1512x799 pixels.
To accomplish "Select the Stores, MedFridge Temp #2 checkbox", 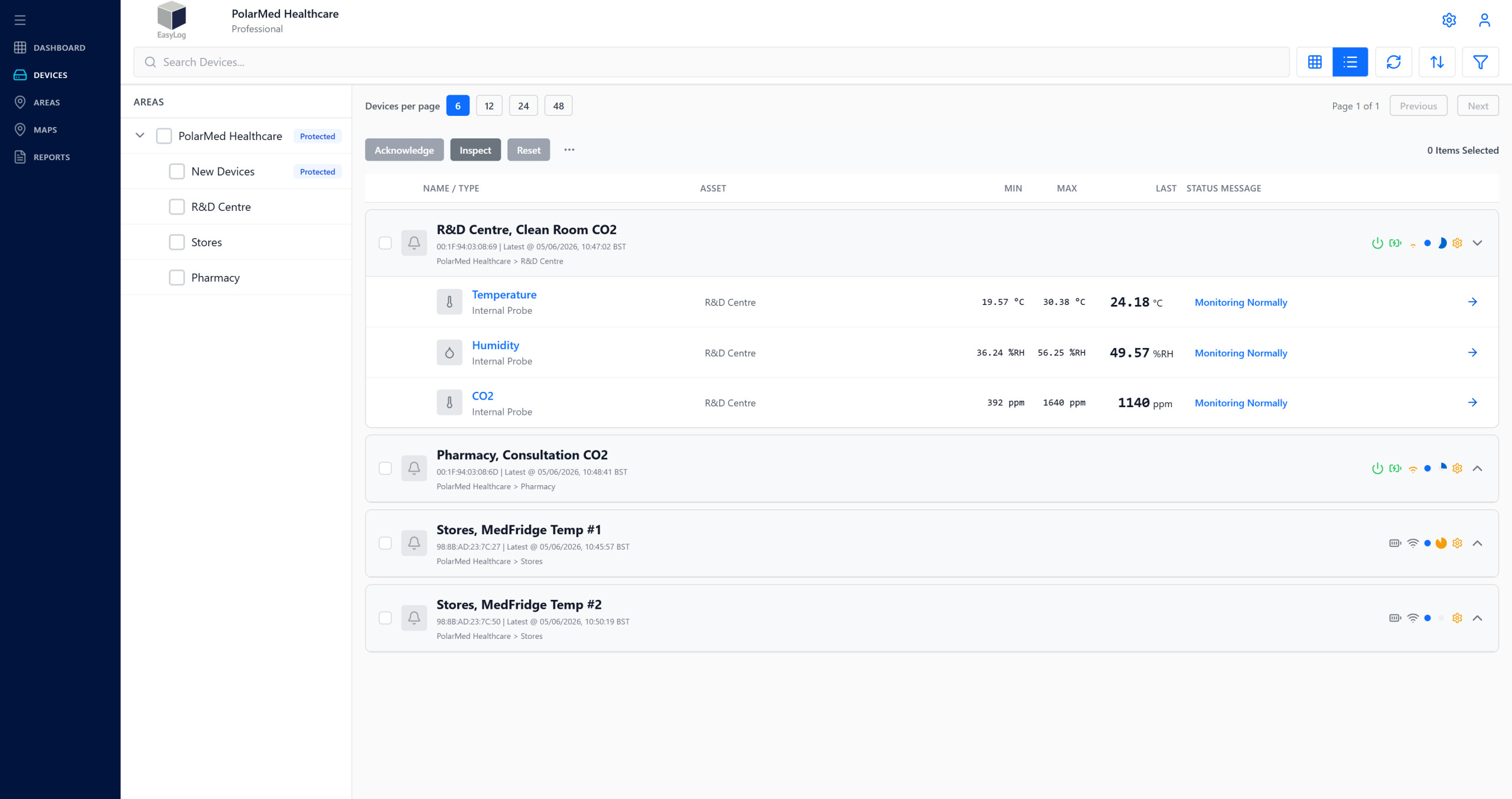I will point(385,618).
